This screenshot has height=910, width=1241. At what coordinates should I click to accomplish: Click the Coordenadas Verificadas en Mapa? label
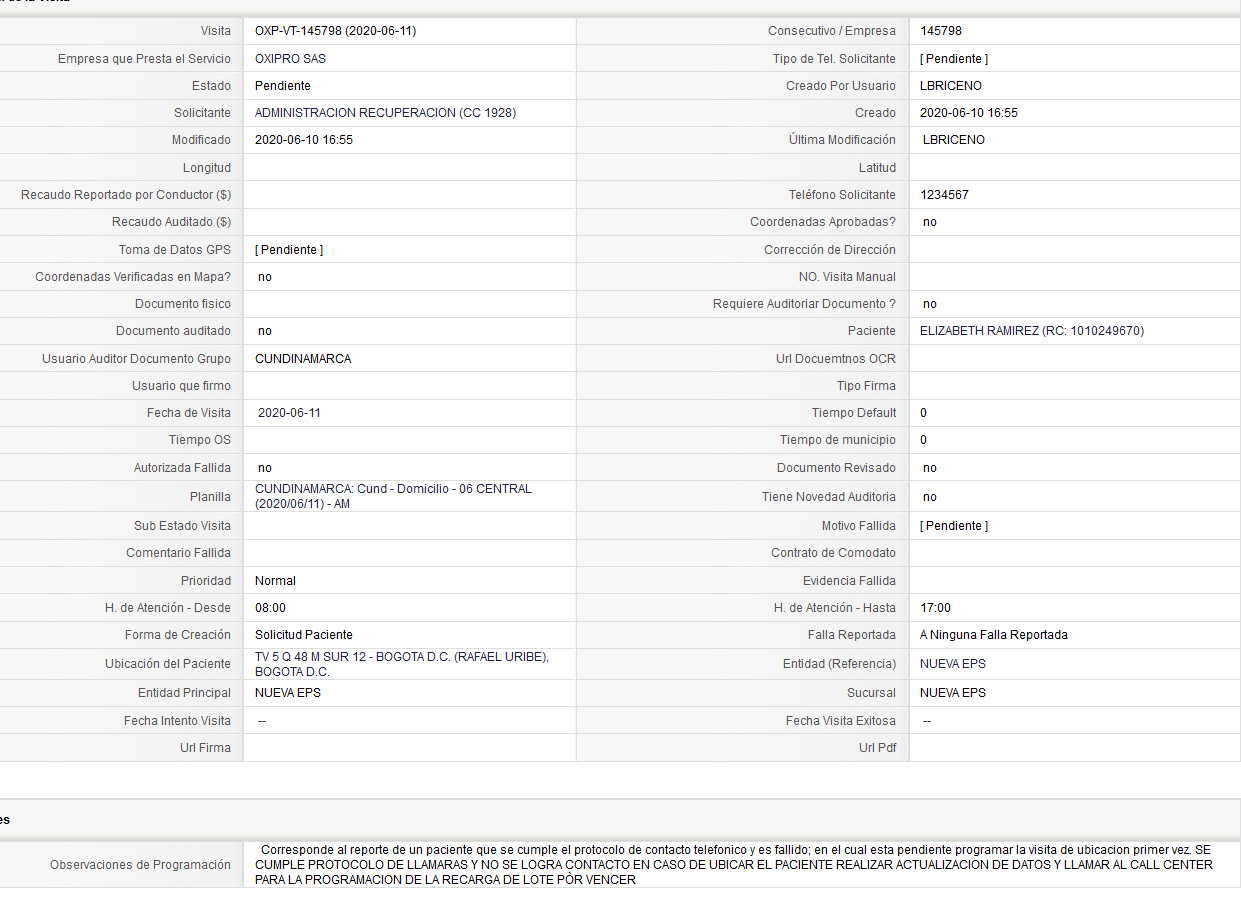133,277
